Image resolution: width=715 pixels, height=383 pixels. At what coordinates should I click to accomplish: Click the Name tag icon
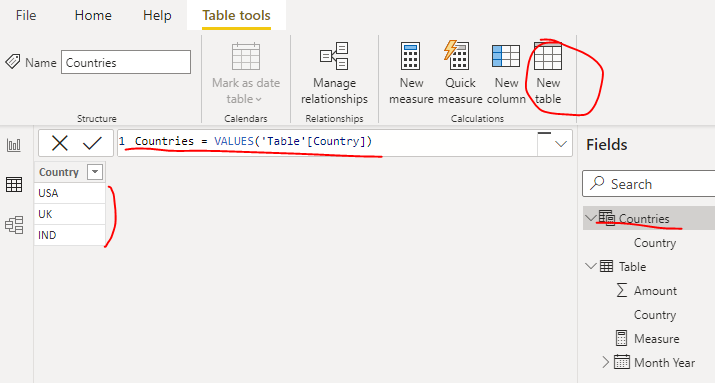coord(13,62)
